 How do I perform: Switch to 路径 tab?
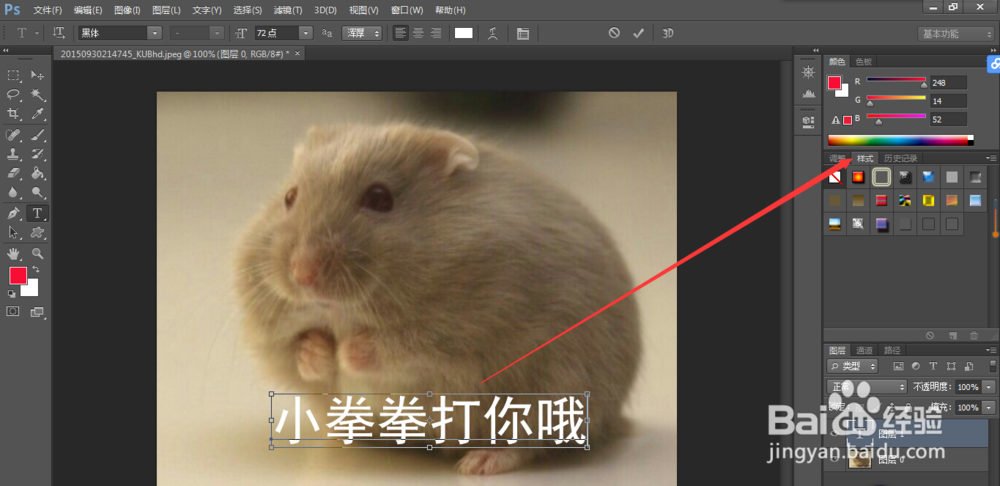click(x=892, y=350)
